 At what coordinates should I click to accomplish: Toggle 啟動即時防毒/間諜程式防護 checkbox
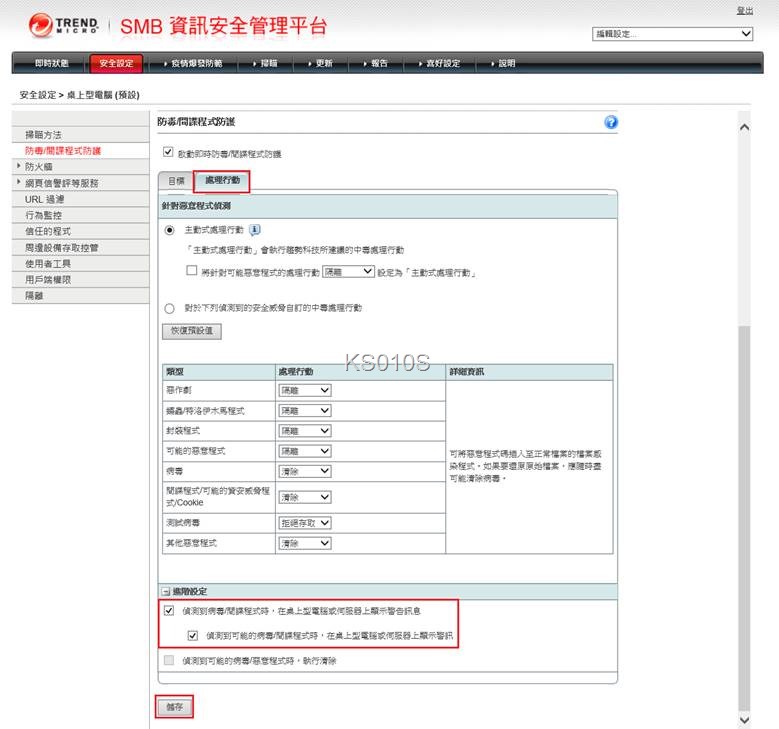point(168,152)
